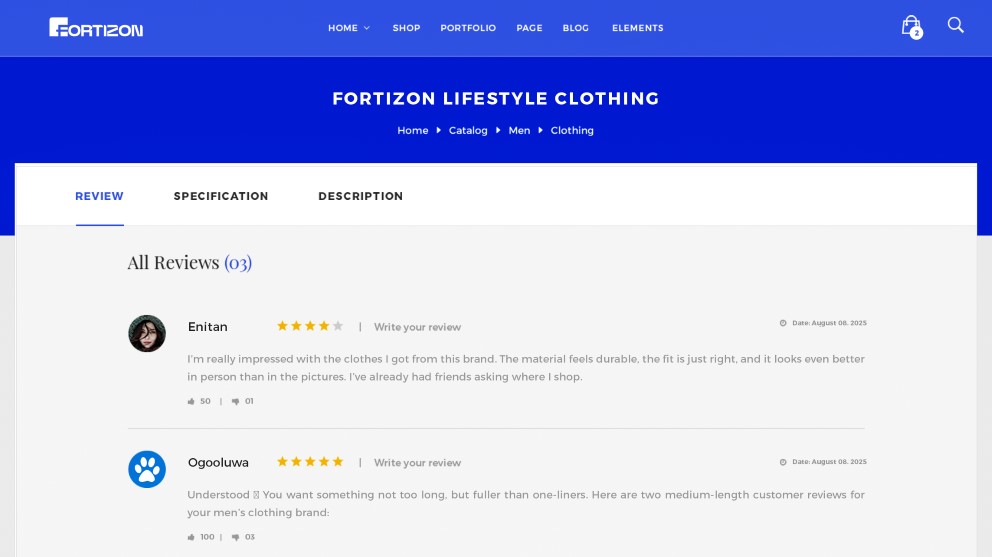Open the Portfolio menu item

[468, 28]
